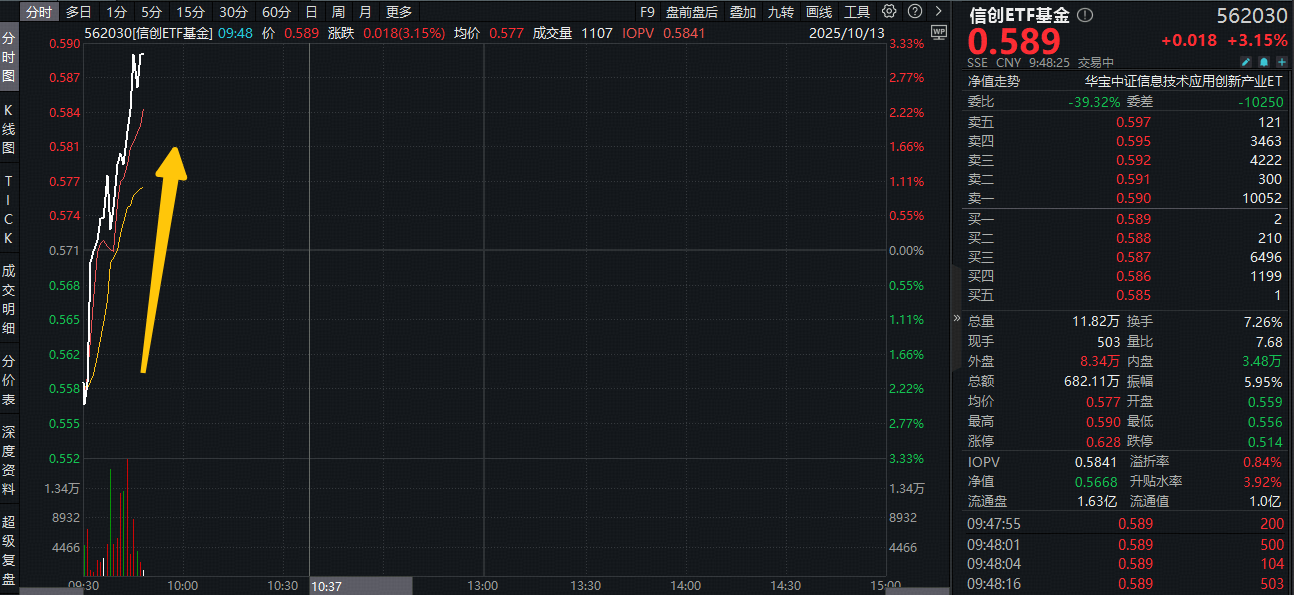Click 买五 price 0.585
This screenshot has width=1294, height=595.
(x=1133, y=295)
